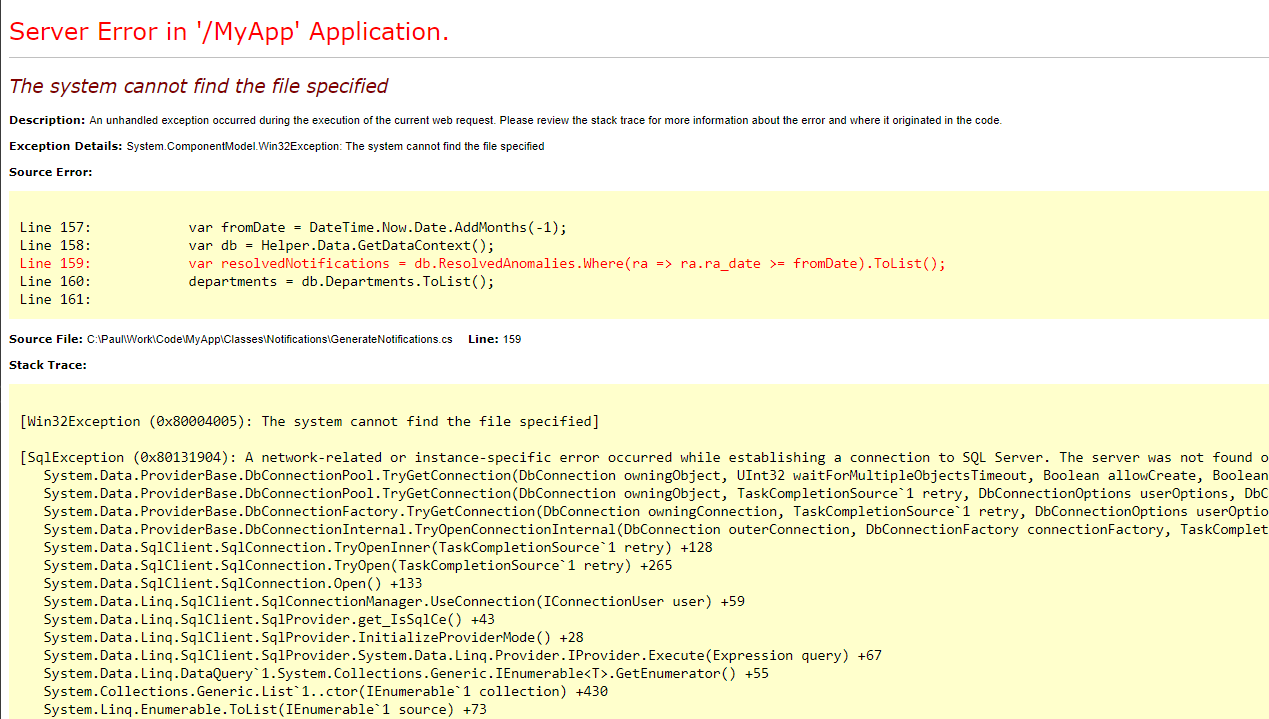Click the SqlConnectionManager.UseConnection +59 stack entry
Viewport: 1269px width, 719px height.
394,601
